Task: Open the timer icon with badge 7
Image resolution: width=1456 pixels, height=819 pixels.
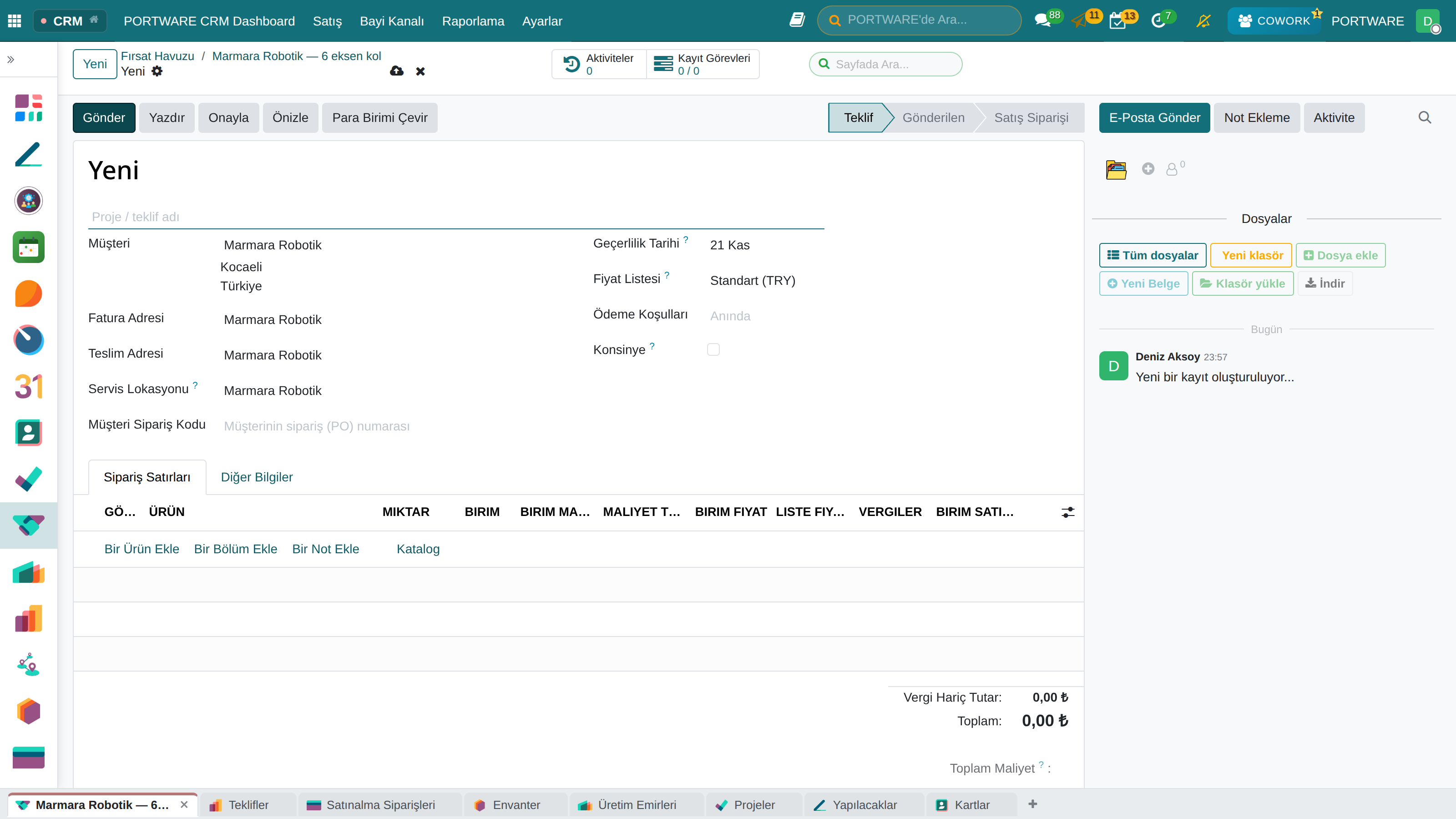Action: [x=1158, y=21]
